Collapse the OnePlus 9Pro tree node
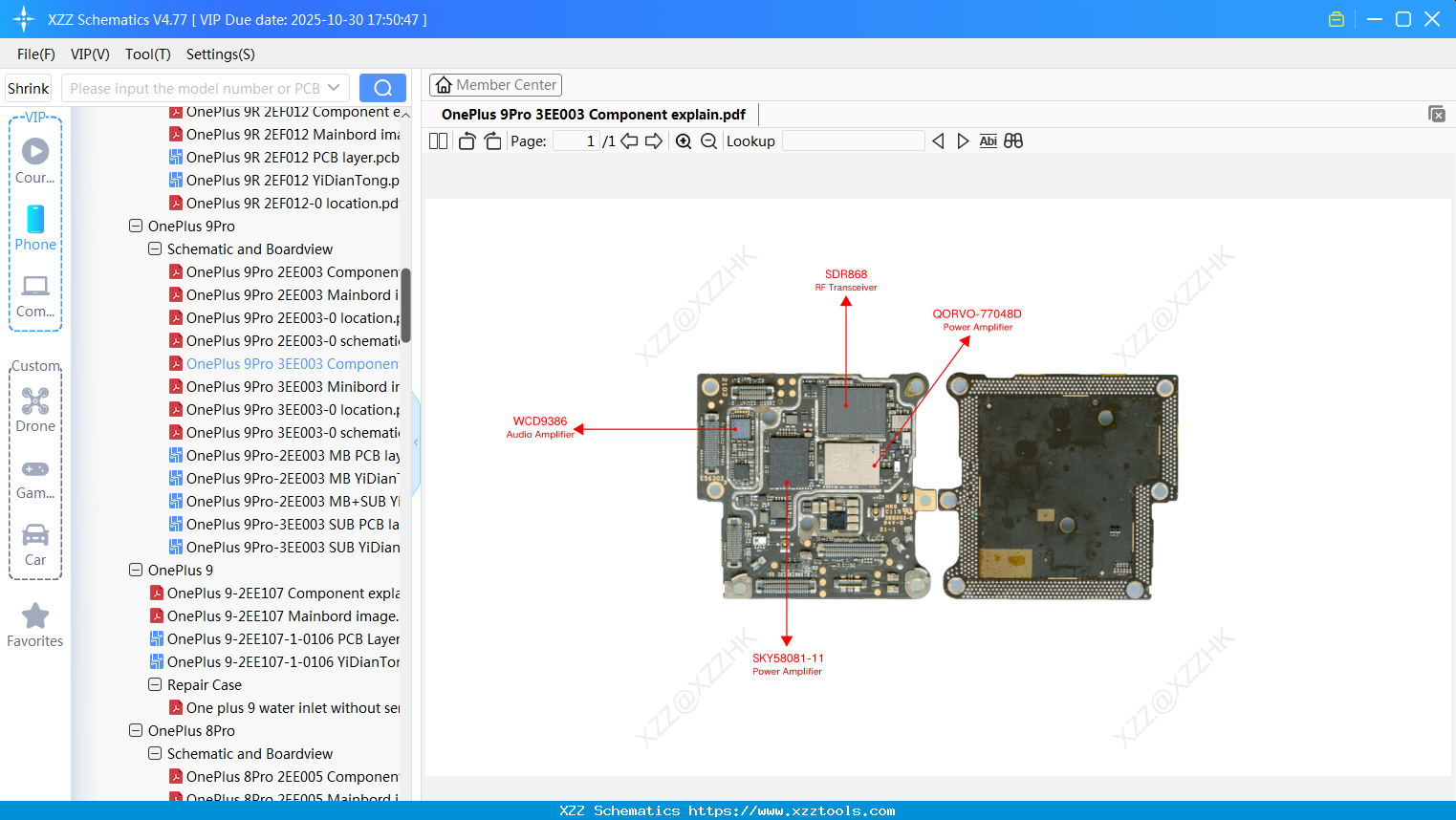1456x820 pixels. (x=135, y=226)
